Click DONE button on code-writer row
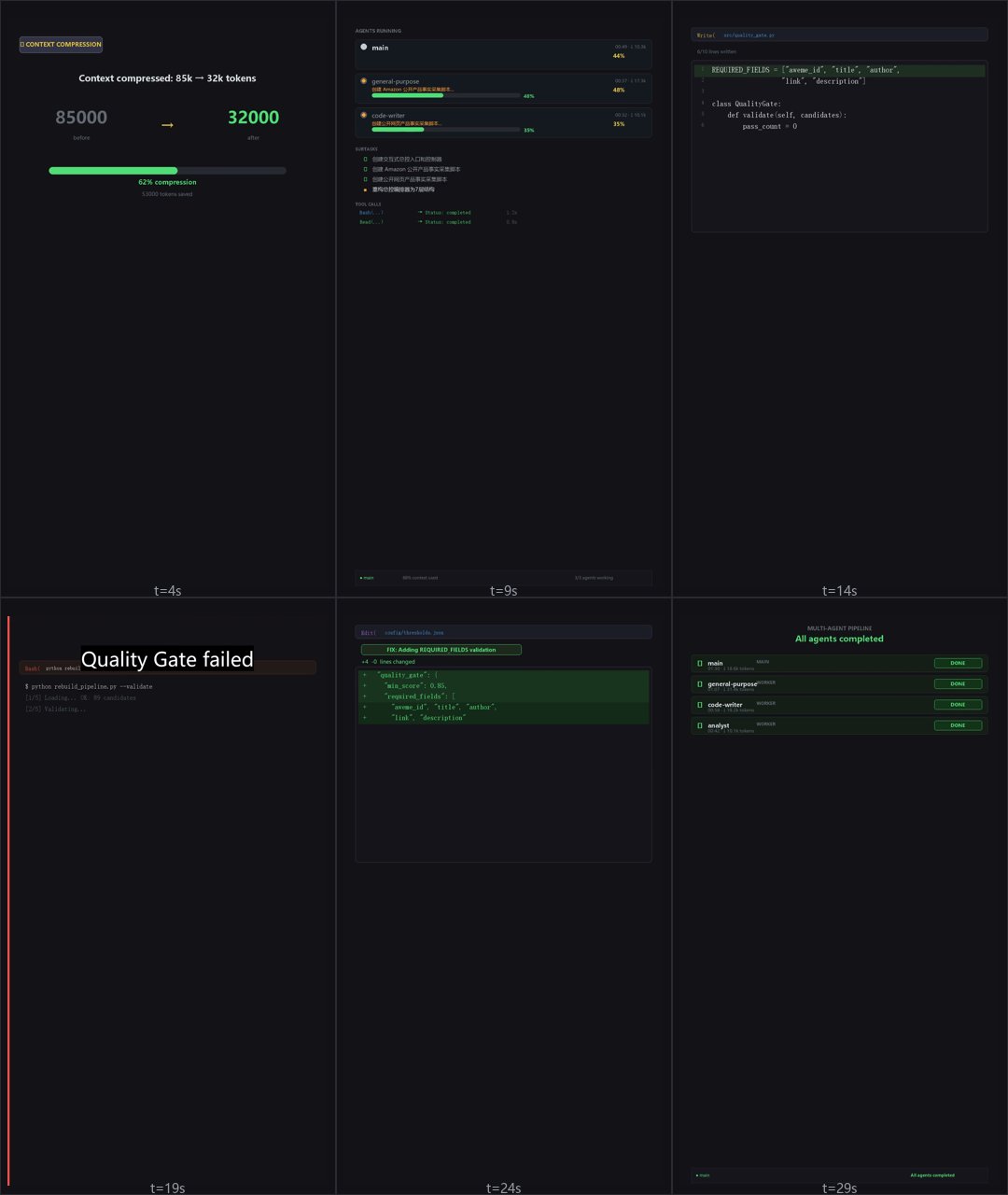 click(958, 705)
